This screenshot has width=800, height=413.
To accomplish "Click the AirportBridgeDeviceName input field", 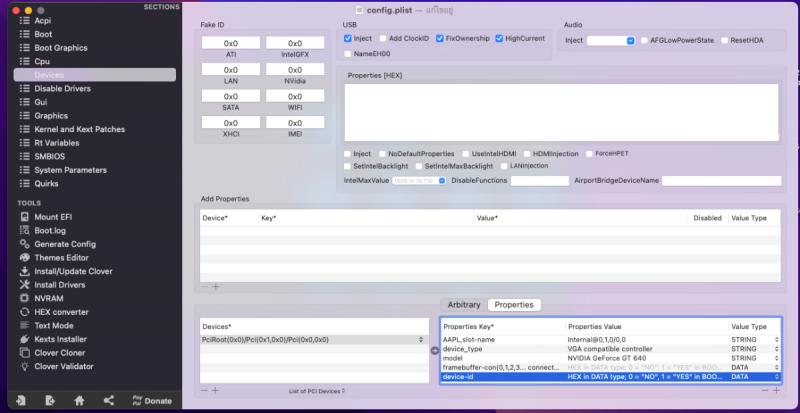I will (720, 180).
